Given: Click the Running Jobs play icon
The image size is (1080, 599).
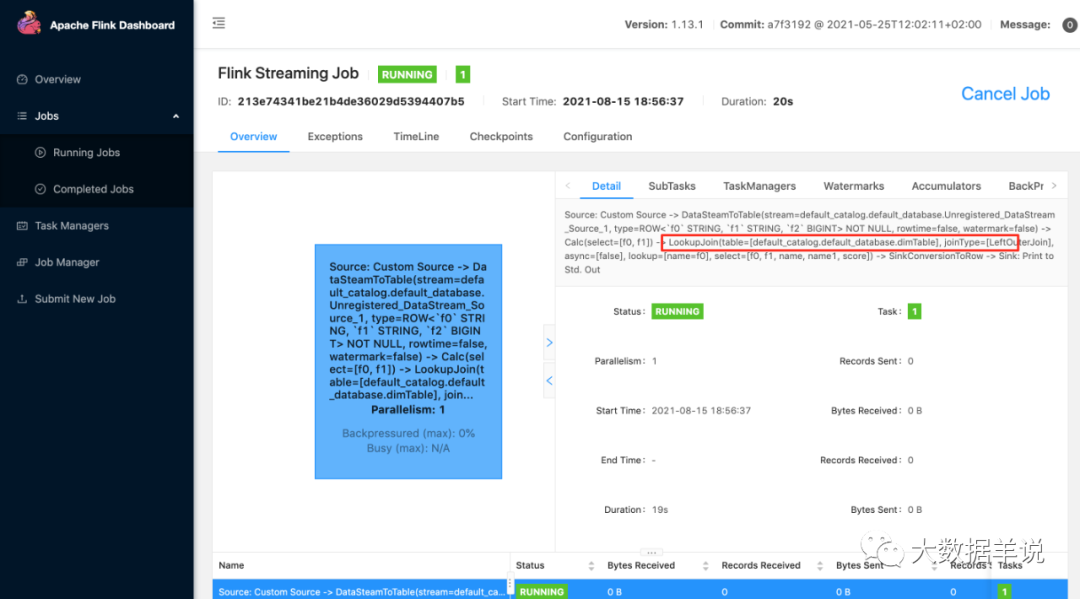Looking at the screenshot, I should click(x=41, y=152).
